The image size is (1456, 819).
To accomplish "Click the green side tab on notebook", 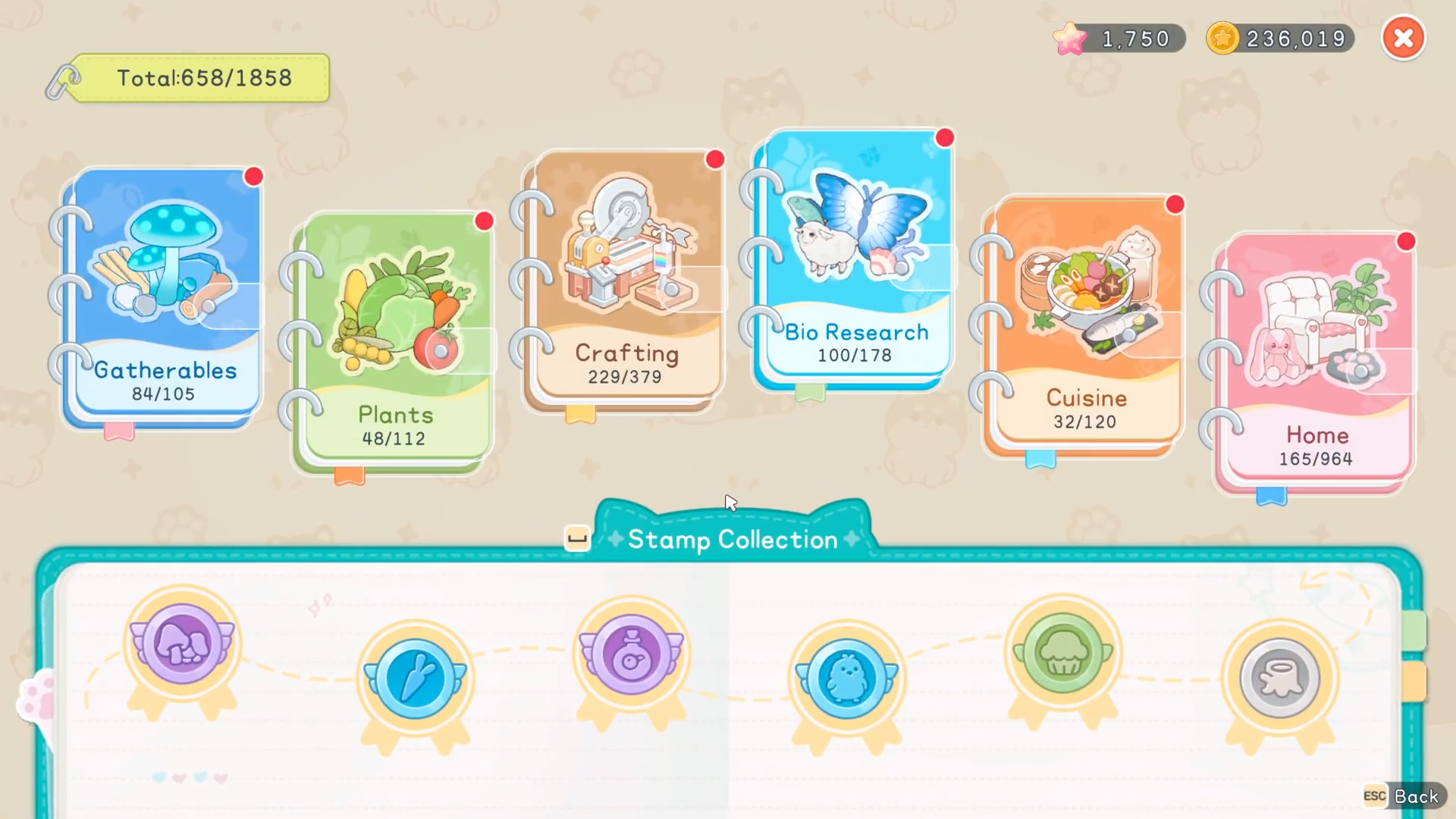I will [1414, 631].
